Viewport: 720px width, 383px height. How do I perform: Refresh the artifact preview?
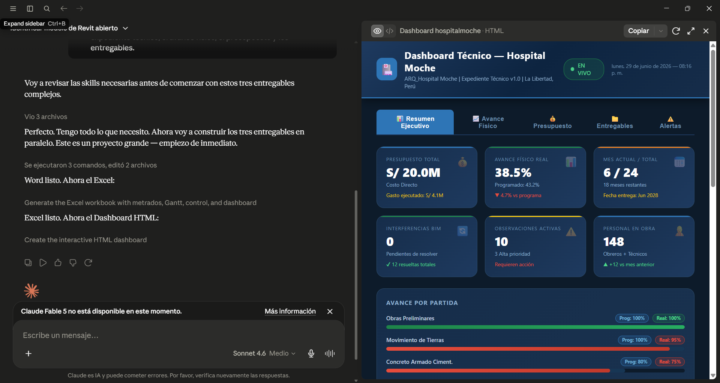[x=676, y=31]
